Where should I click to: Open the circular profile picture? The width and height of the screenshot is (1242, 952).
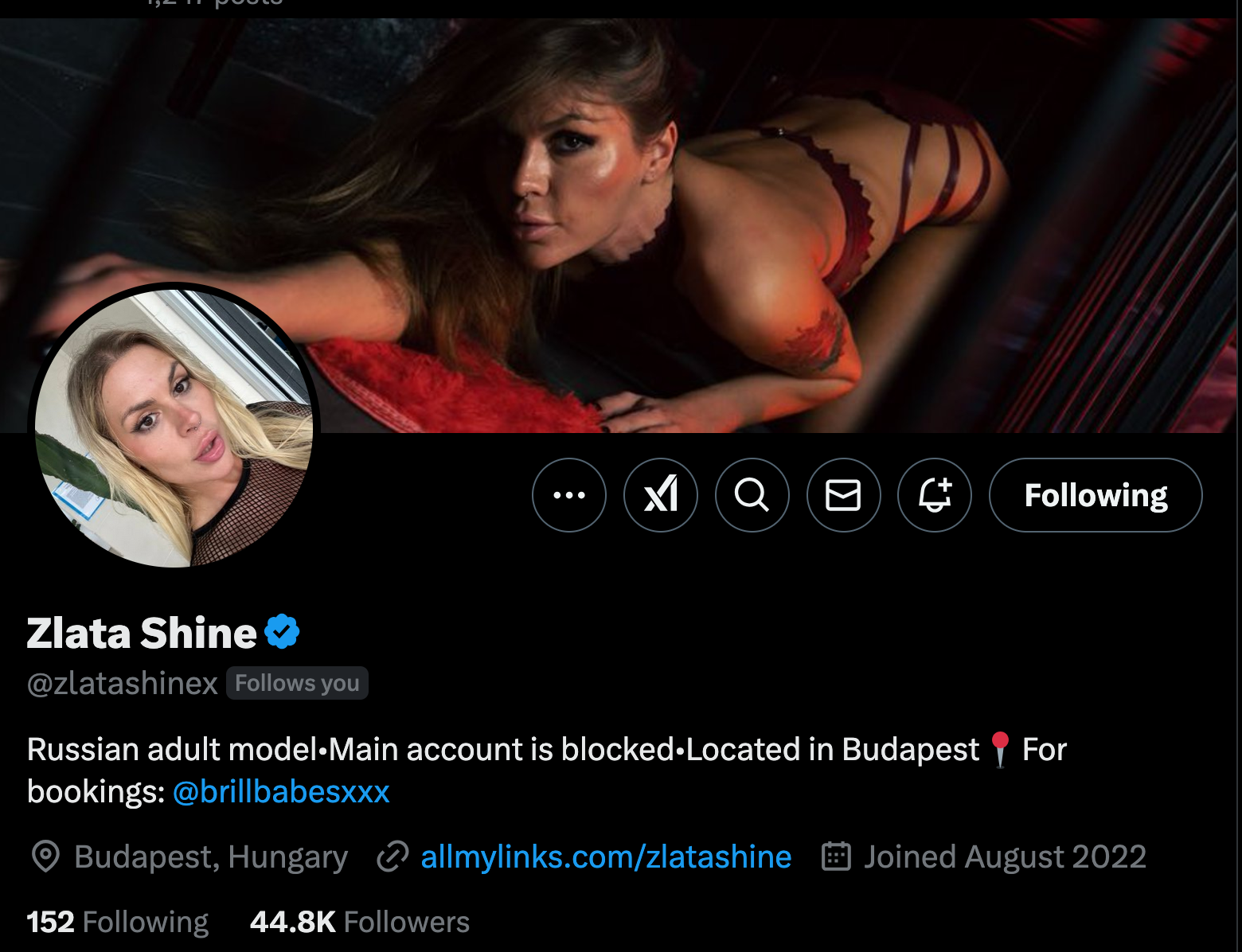[x=174, y=427]
